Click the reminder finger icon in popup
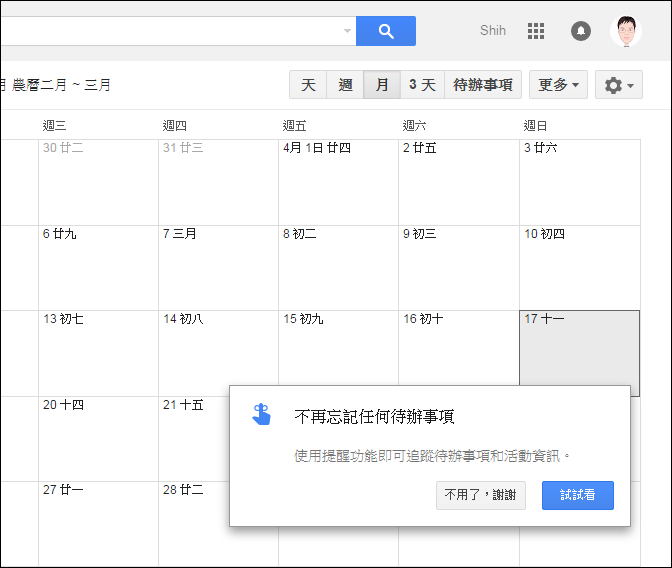The height and width of the screenshot is (568, 672). click(261, 415)
